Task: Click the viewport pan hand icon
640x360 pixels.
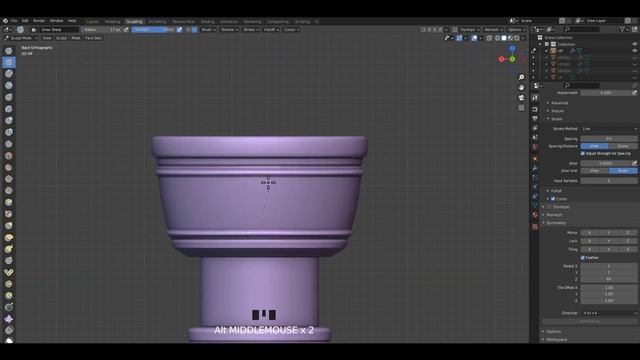Action: click(x=521, y=87)
